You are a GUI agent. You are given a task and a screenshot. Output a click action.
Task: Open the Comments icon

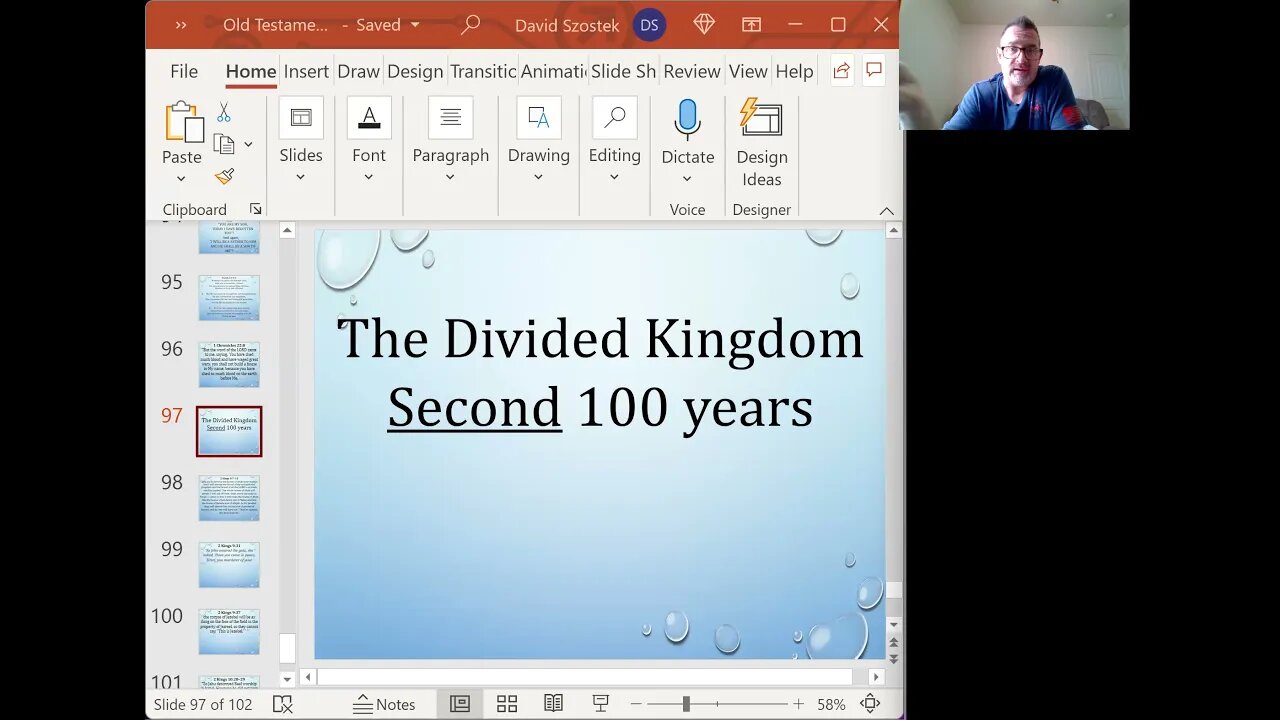pyautogui.click(x=873, y=70)
